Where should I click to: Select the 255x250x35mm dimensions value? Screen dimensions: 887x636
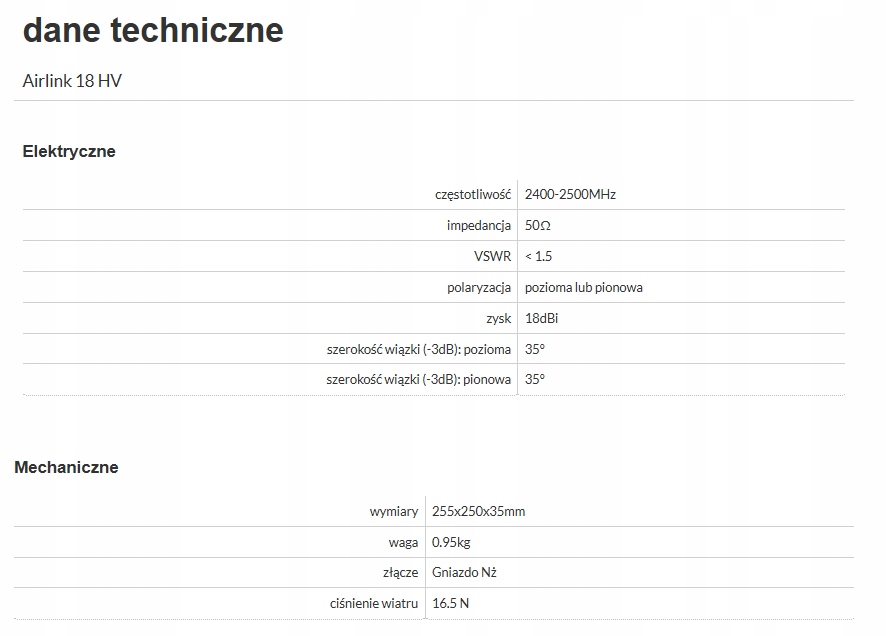pos(479,512)
